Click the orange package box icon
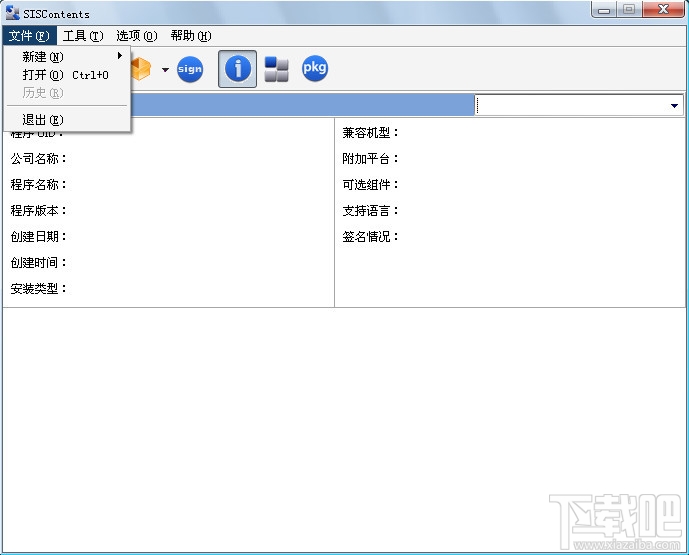 pos(141,69)
